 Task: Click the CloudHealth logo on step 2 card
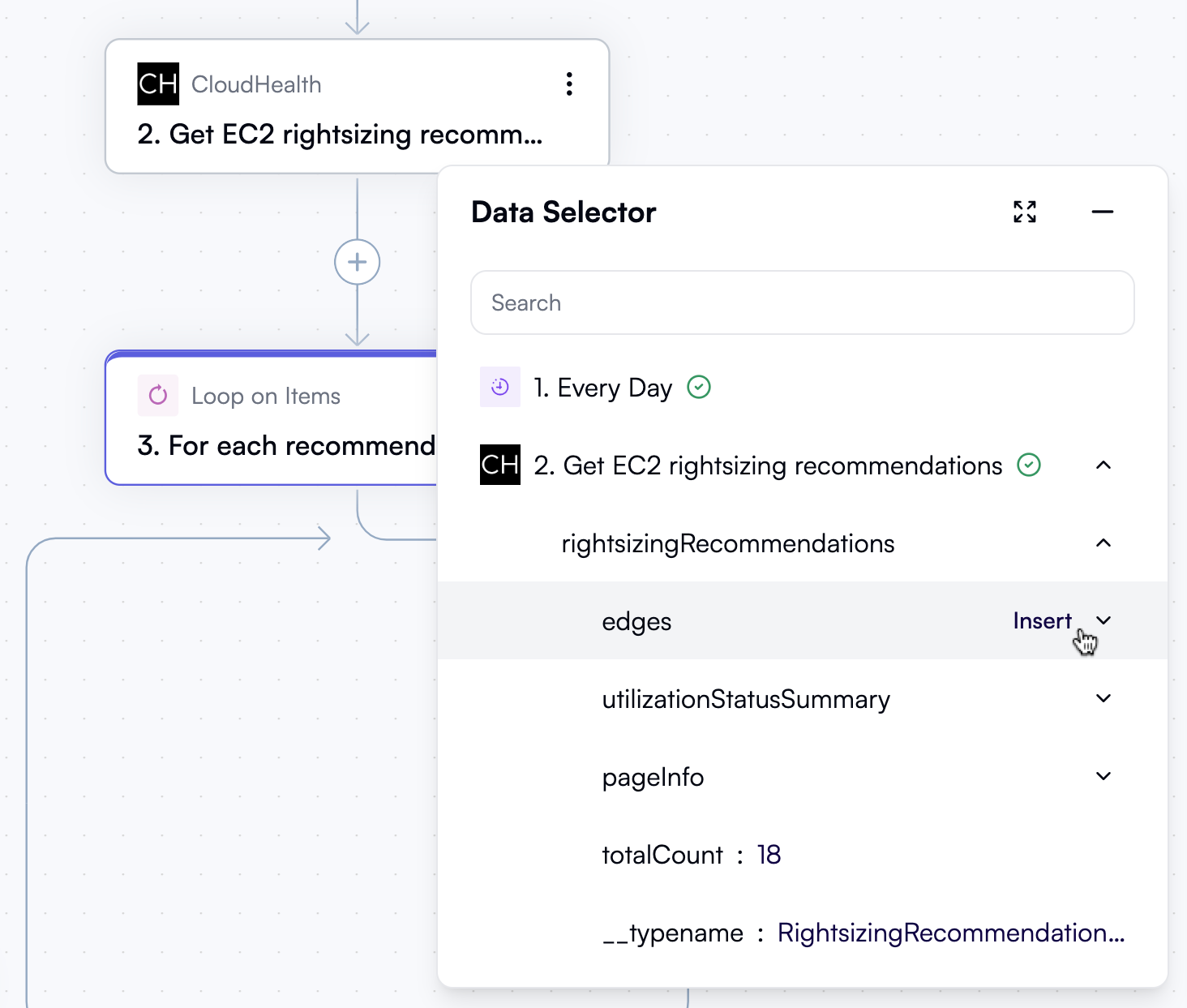click(x=158, y=84)
